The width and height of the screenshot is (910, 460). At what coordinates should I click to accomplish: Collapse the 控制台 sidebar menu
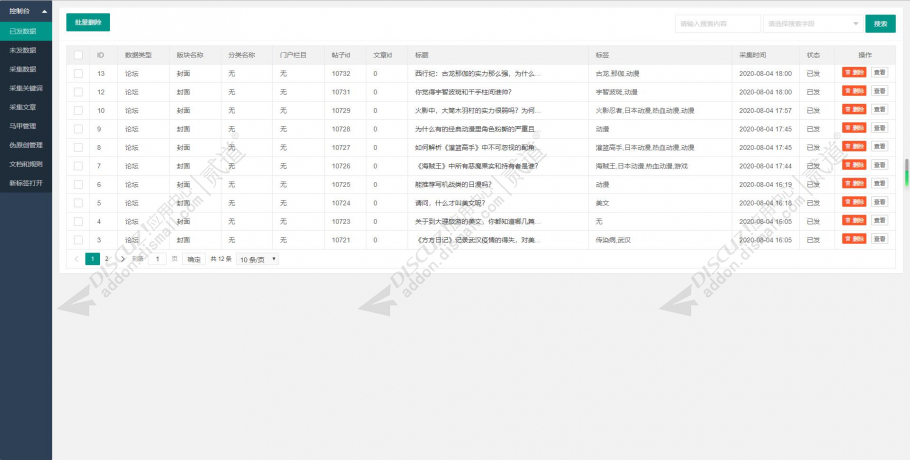click(25, 11)
